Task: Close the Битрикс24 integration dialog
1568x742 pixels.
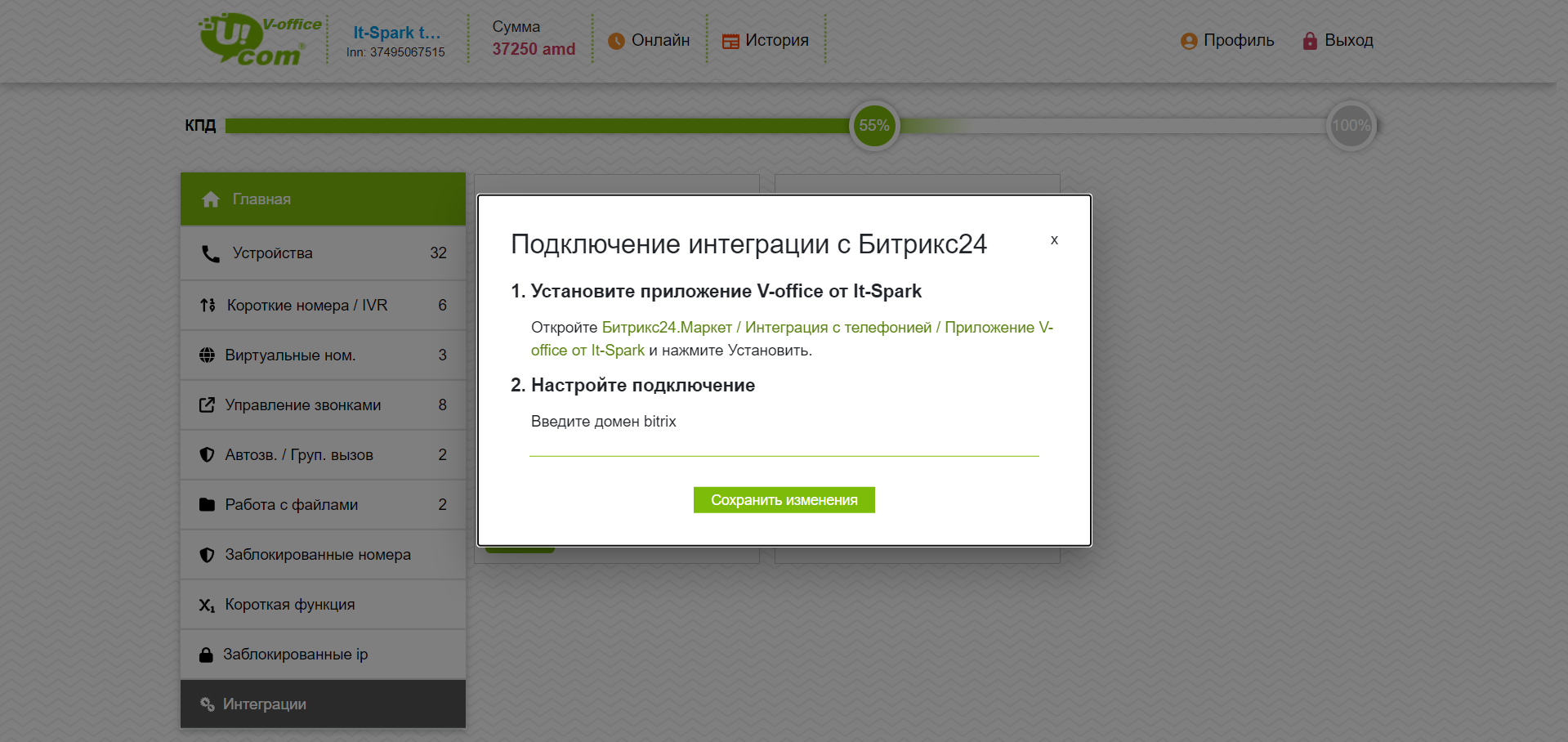Action: [1054, 240]
